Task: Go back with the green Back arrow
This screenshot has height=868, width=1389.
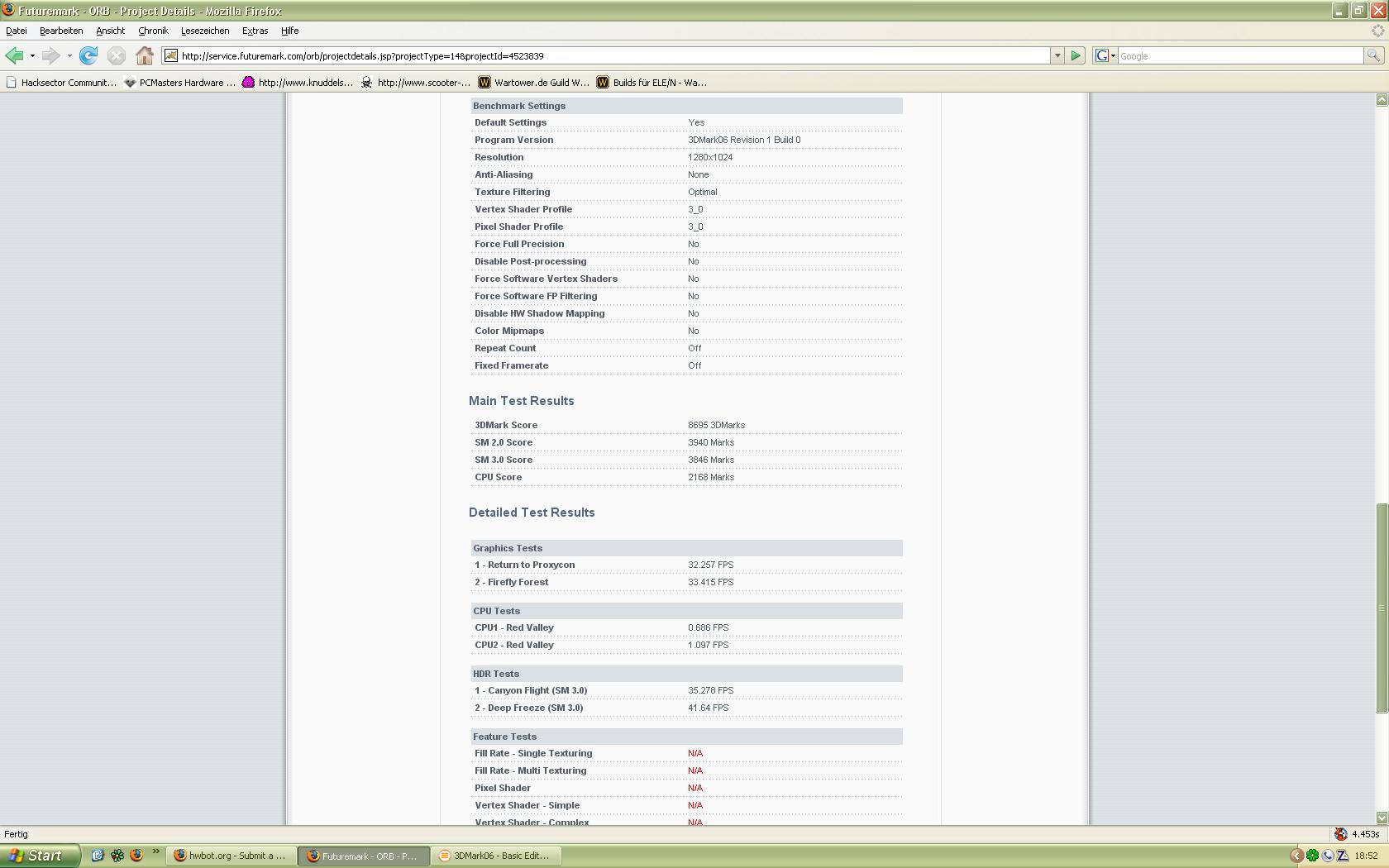Action: (14, 56)
